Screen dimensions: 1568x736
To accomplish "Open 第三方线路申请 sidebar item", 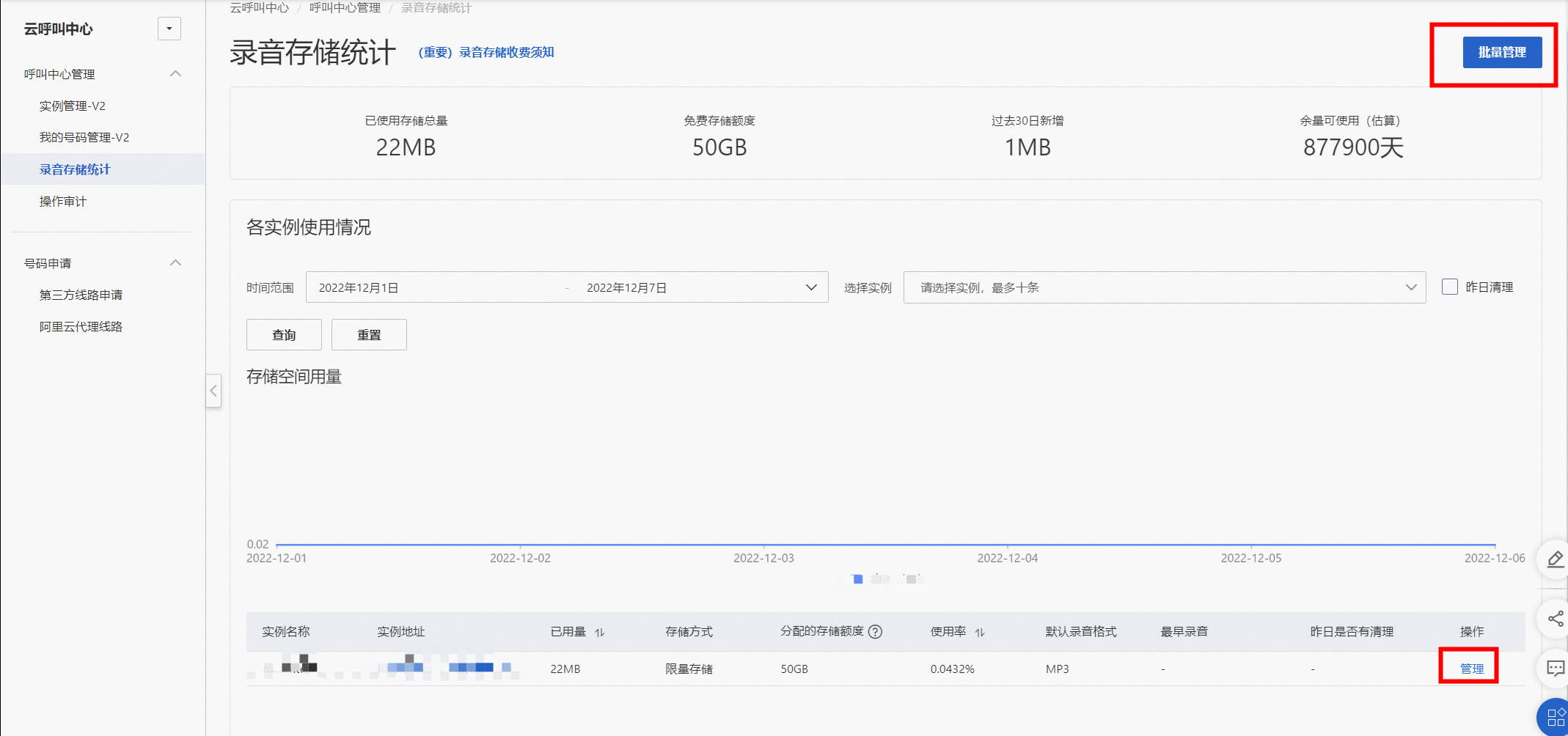I will pos(81,295).
